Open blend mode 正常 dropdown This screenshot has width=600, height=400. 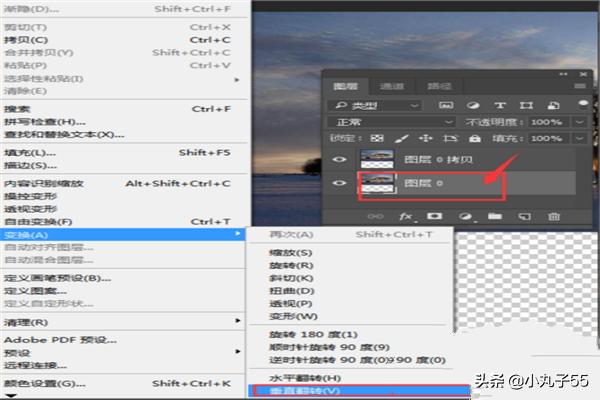pos(391,122)
